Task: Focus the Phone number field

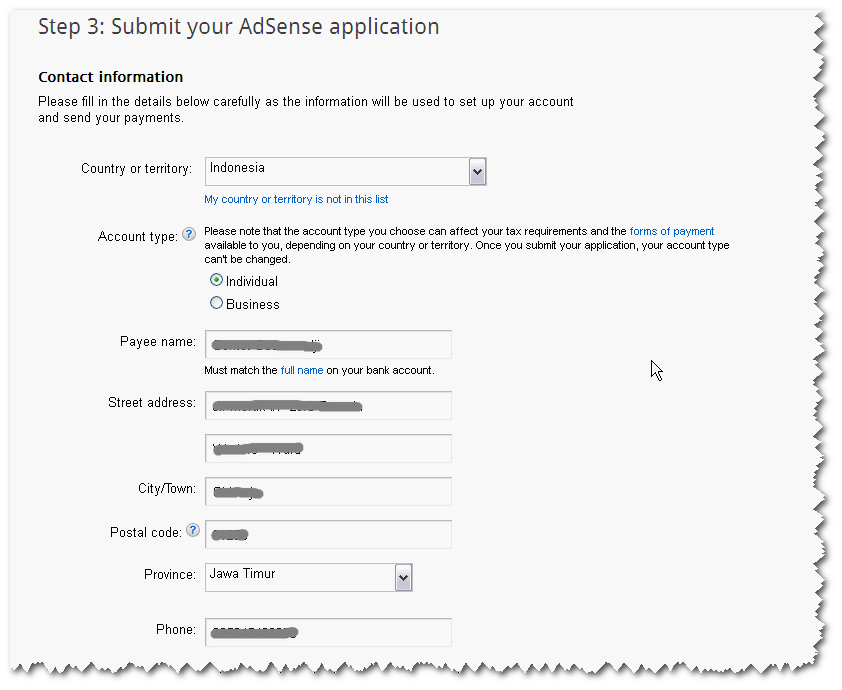Action: point(328,633)
